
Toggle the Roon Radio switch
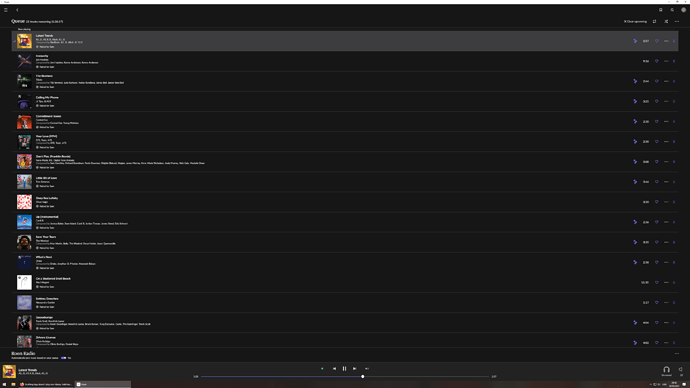pos(64,358)
